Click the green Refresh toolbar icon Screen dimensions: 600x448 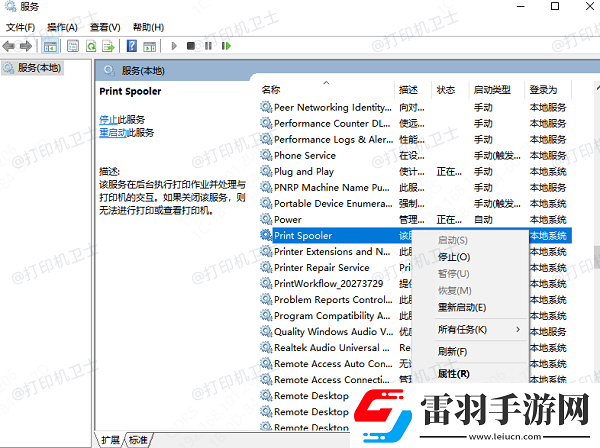[x=91, y=46]
